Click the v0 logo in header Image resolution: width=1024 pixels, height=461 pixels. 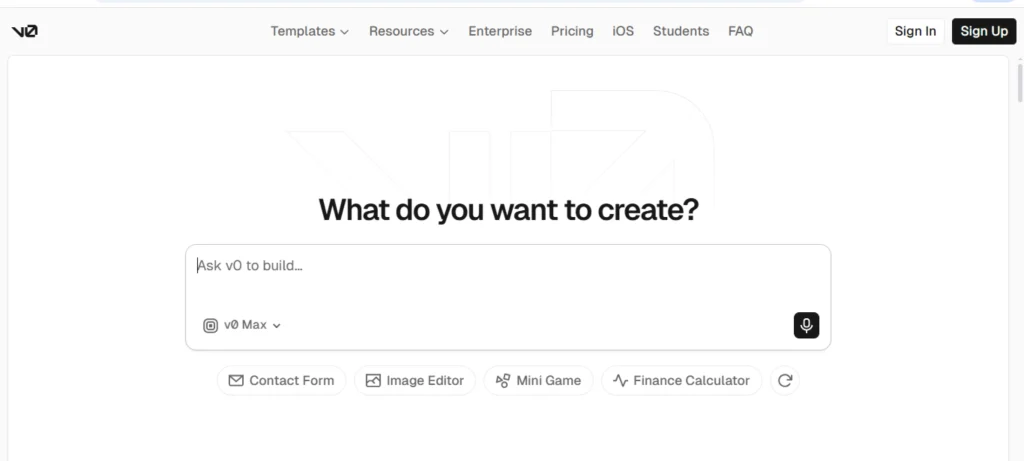tap(24, 31)
